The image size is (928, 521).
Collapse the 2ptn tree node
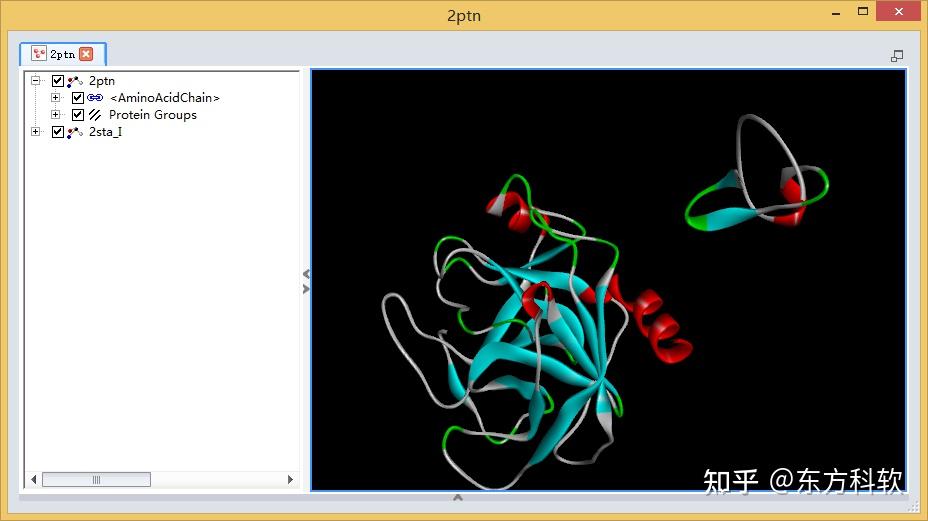click(36, 80)
